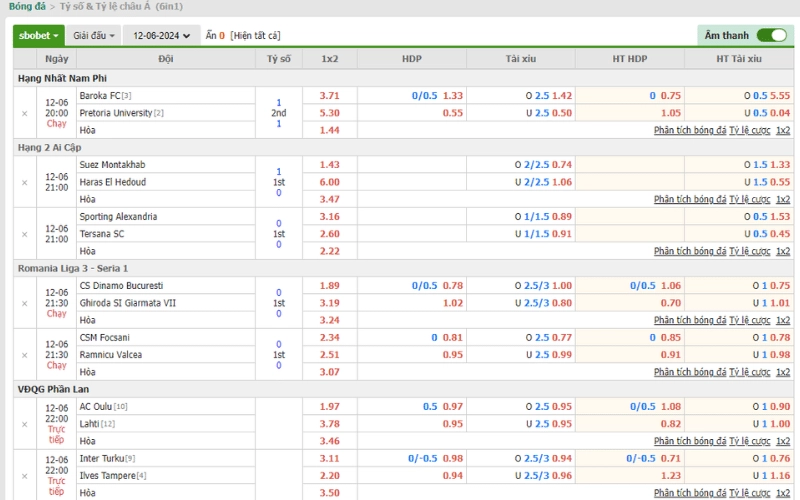800x500 pixels.
Task: Open the 12-06-2024 date selector
Action: 161,36
